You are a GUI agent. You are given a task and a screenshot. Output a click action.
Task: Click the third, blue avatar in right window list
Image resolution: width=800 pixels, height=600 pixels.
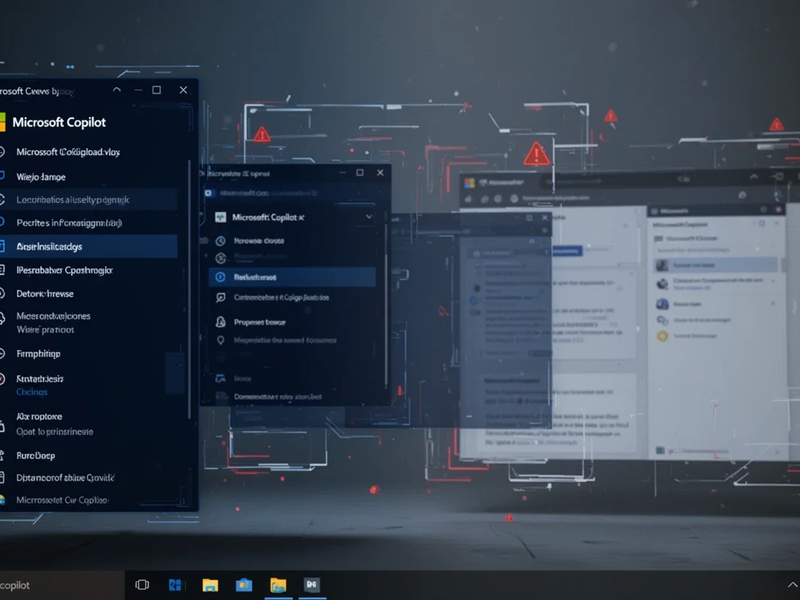[x=662, y=304]
